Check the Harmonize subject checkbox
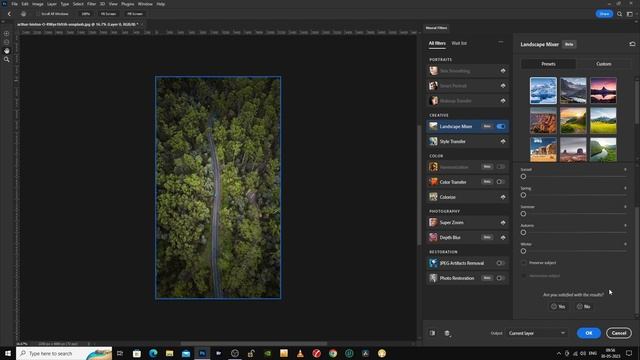 click(x=524, y=276)
